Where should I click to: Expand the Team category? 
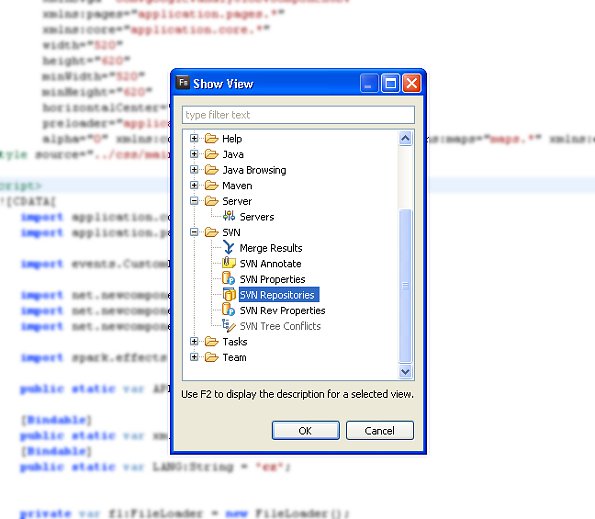click(194, 357)
